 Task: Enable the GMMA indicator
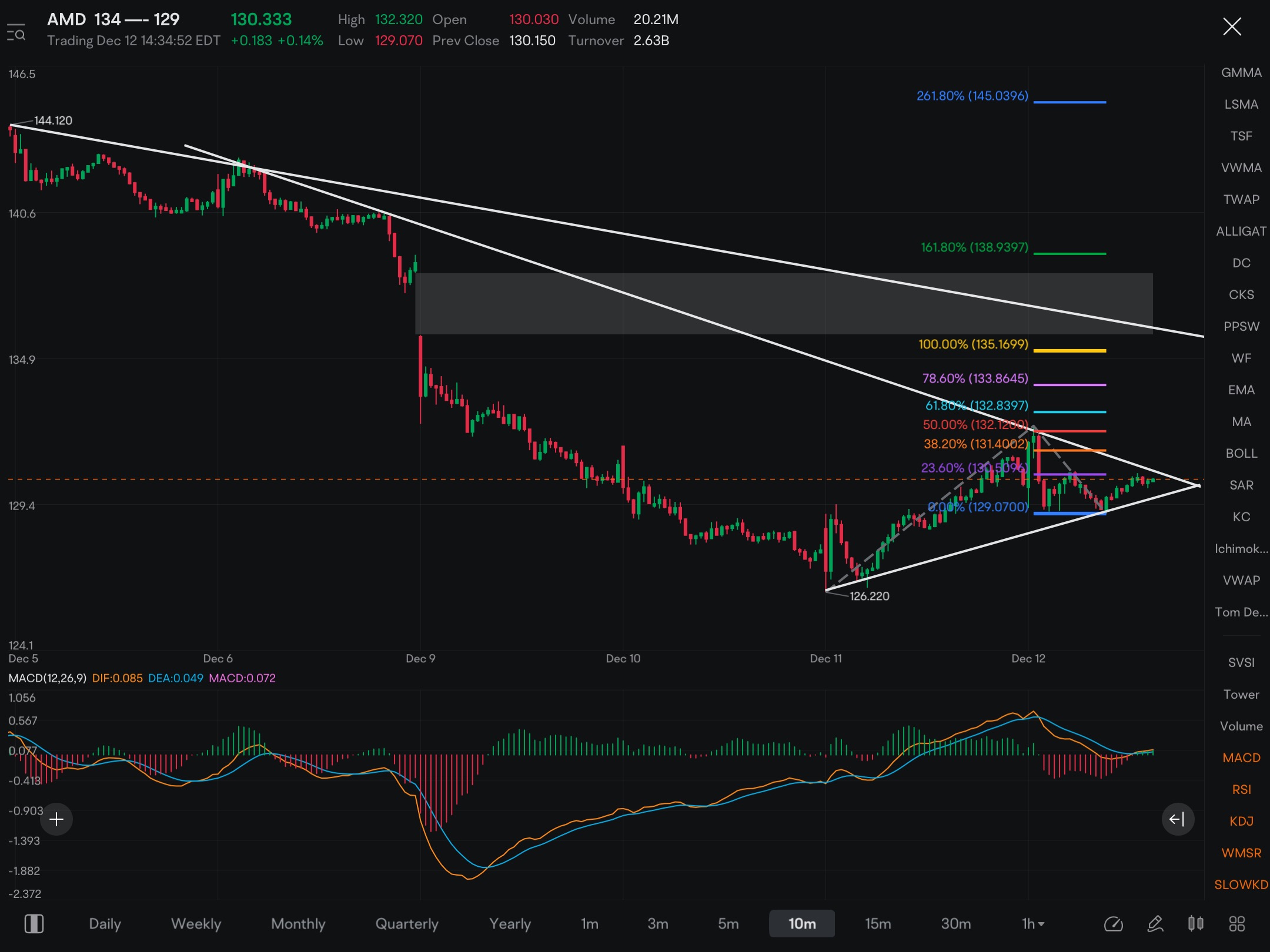click(1241, 73)
